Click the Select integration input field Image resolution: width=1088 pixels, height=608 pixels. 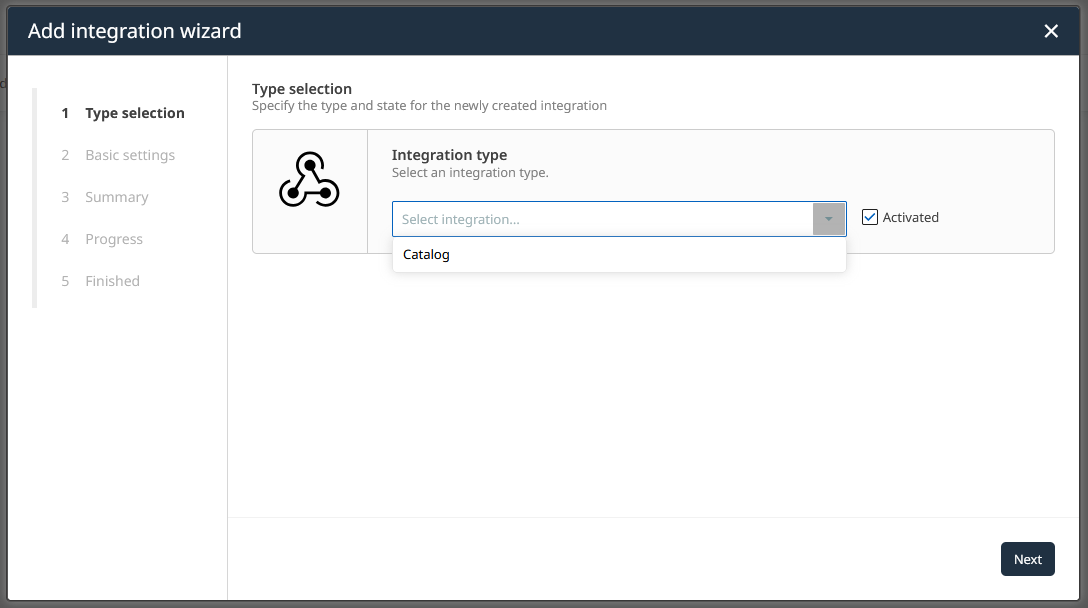click(x=602, y=219)
